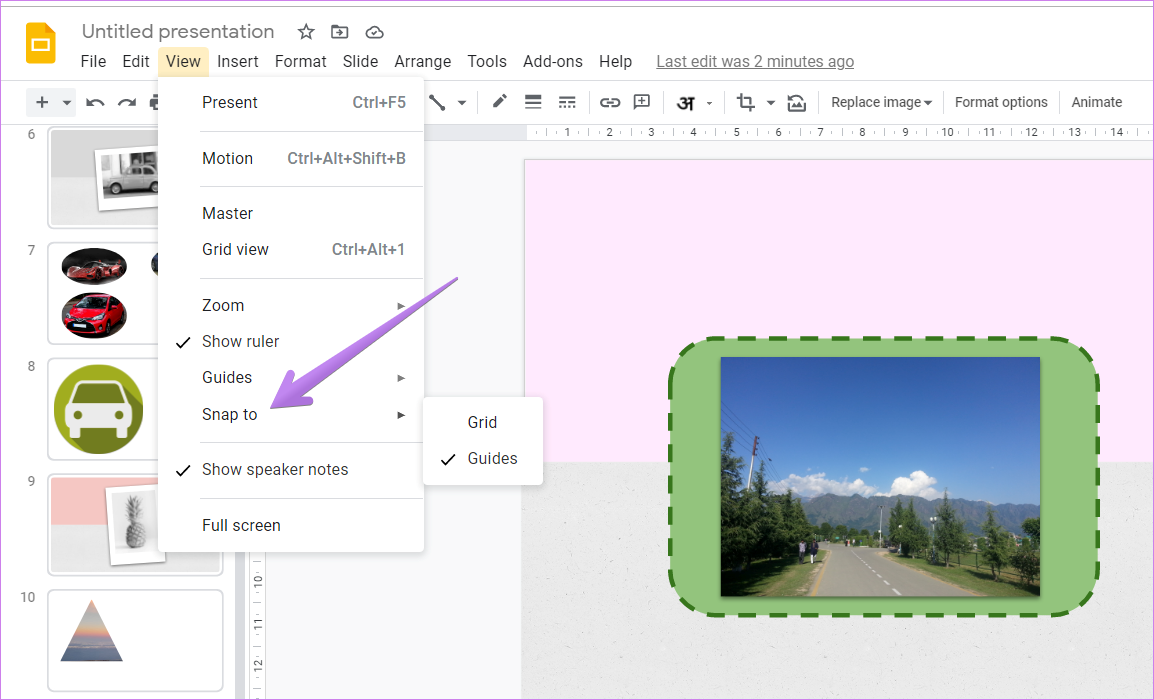Click the Reset image icon
Screen dimensions: 1154x700
[798, 101]
